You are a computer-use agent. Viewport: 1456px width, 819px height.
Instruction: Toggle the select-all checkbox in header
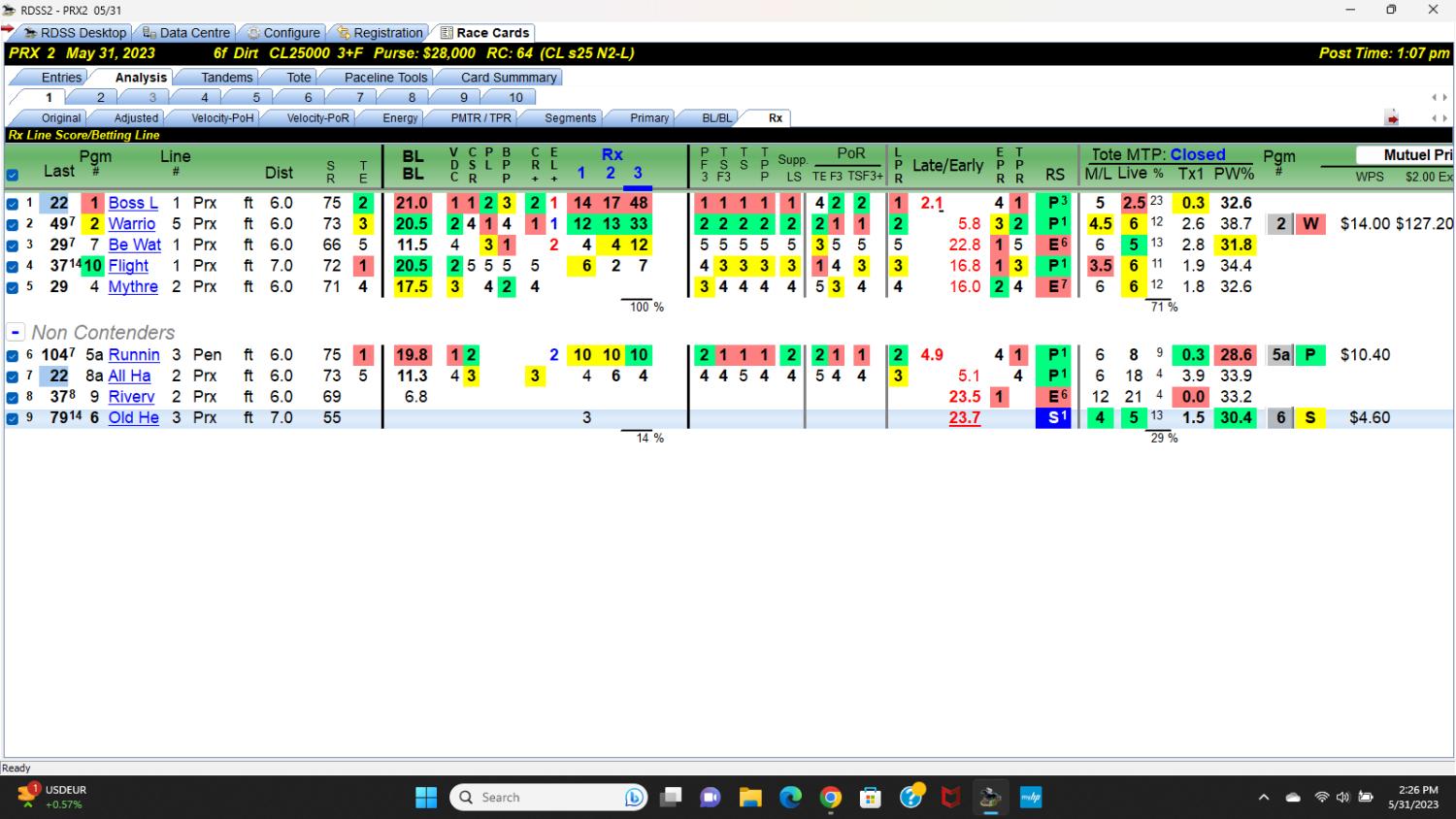point(13,176)
